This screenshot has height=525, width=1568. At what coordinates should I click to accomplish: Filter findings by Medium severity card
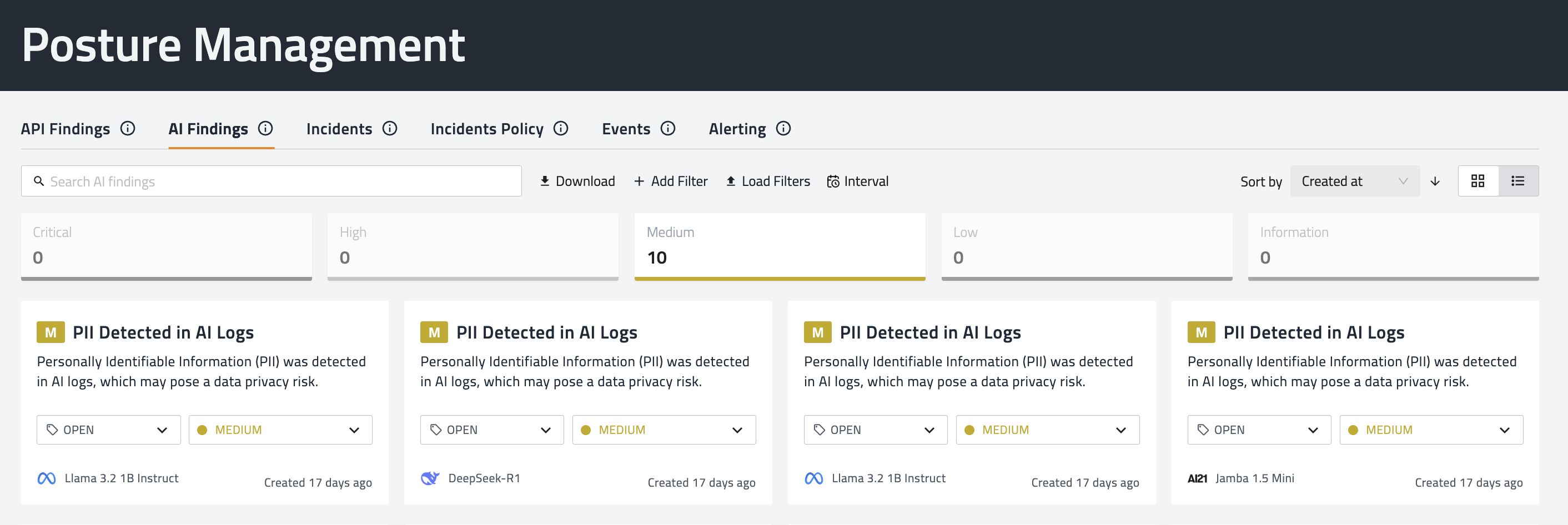tap(779, 246)
